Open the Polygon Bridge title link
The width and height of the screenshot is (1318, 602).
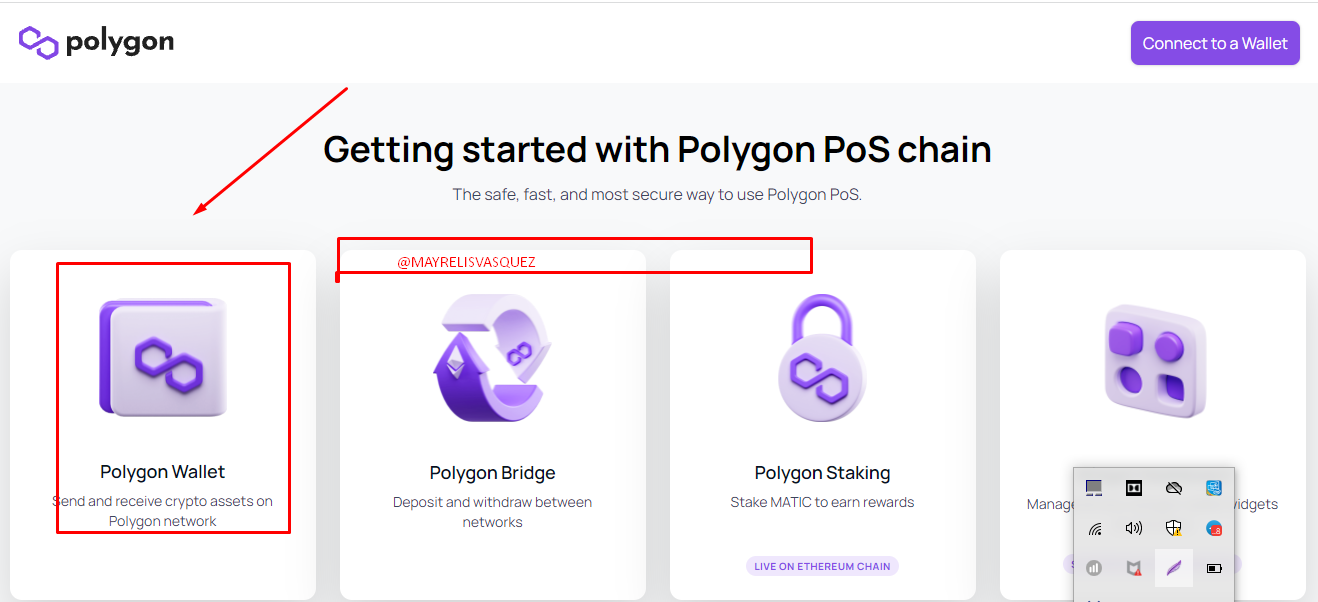pyautogui.click(x=492, y=473)
